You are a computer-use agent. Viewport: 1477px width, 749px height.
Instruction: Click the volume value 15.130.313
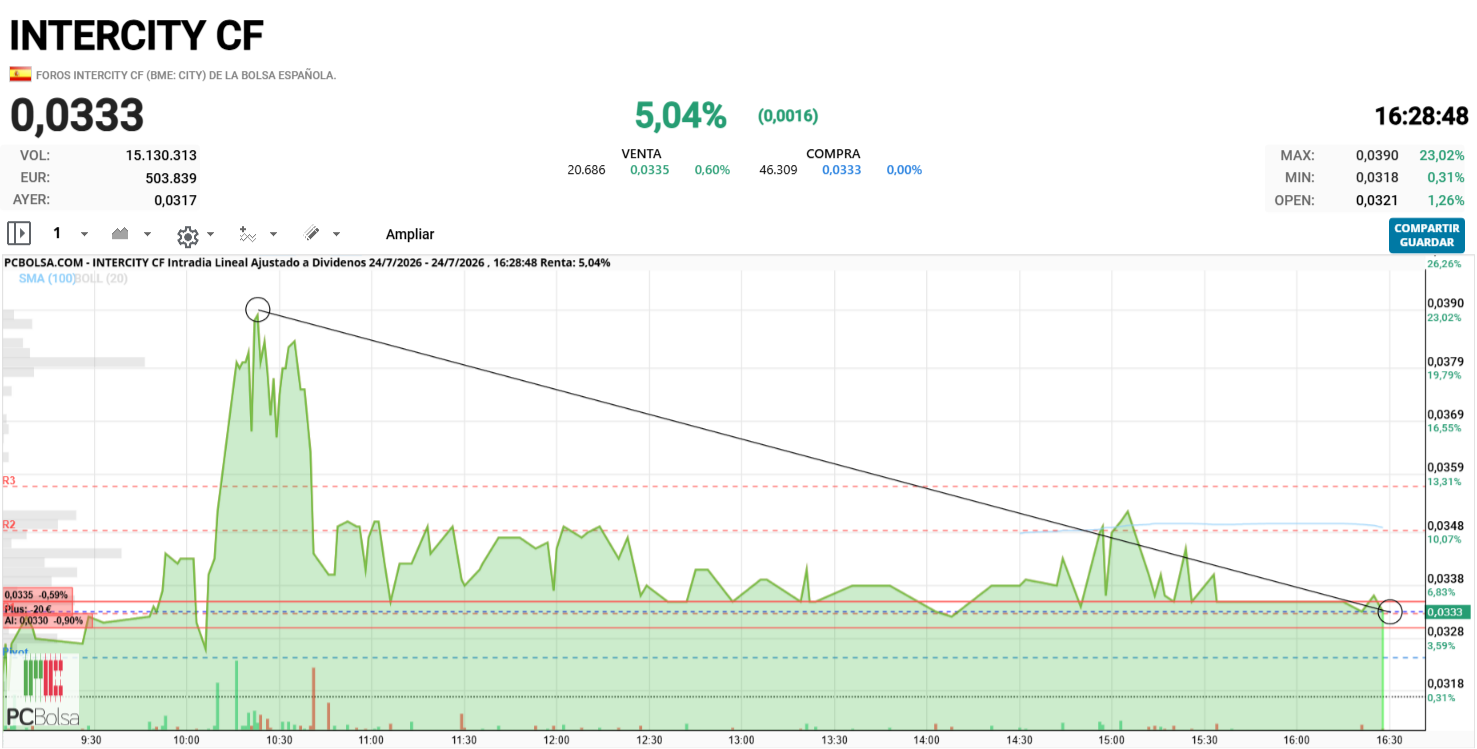(x=161, y=155)
